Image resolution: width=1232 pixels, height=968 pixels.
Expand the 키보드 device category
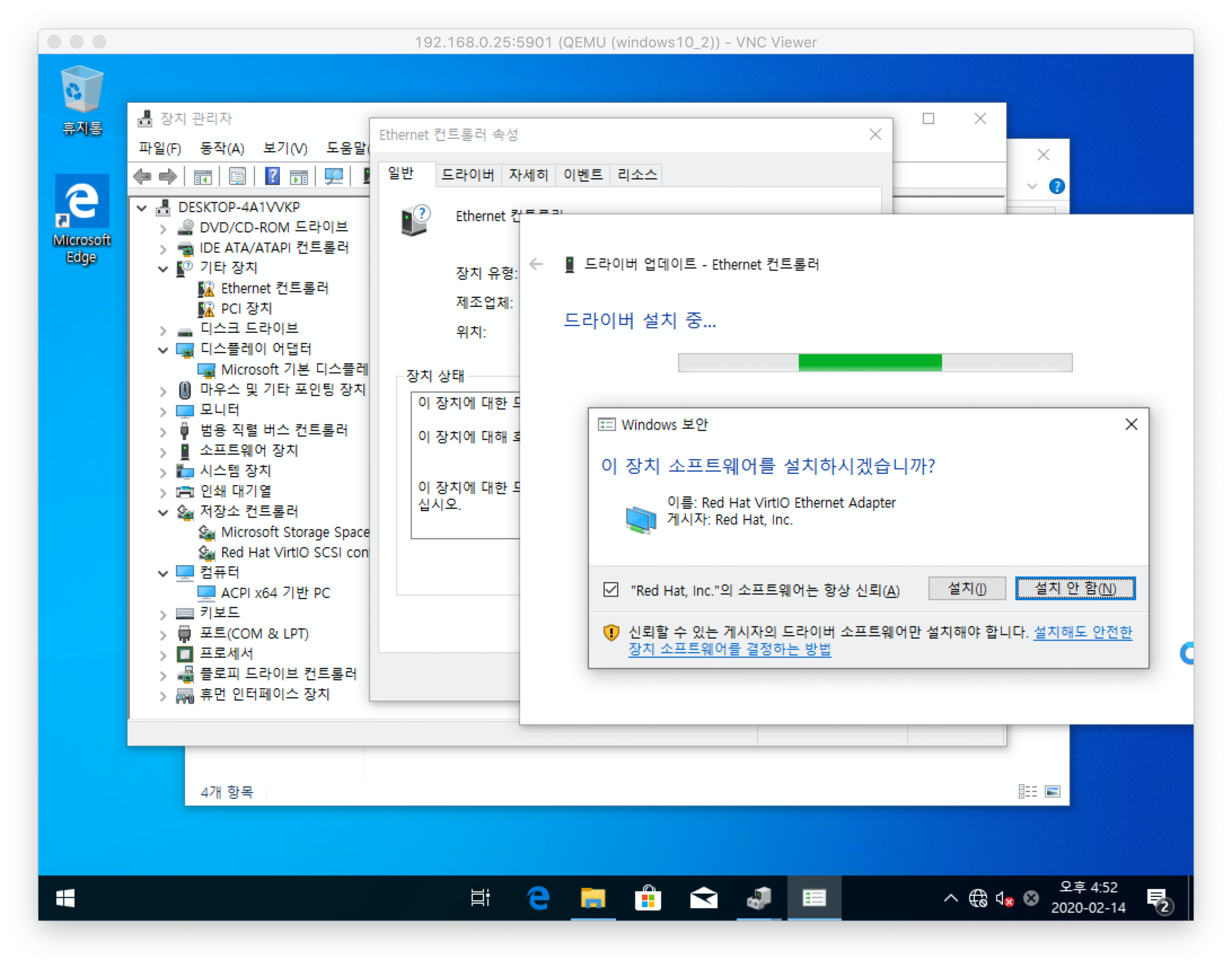click(163, 614)
